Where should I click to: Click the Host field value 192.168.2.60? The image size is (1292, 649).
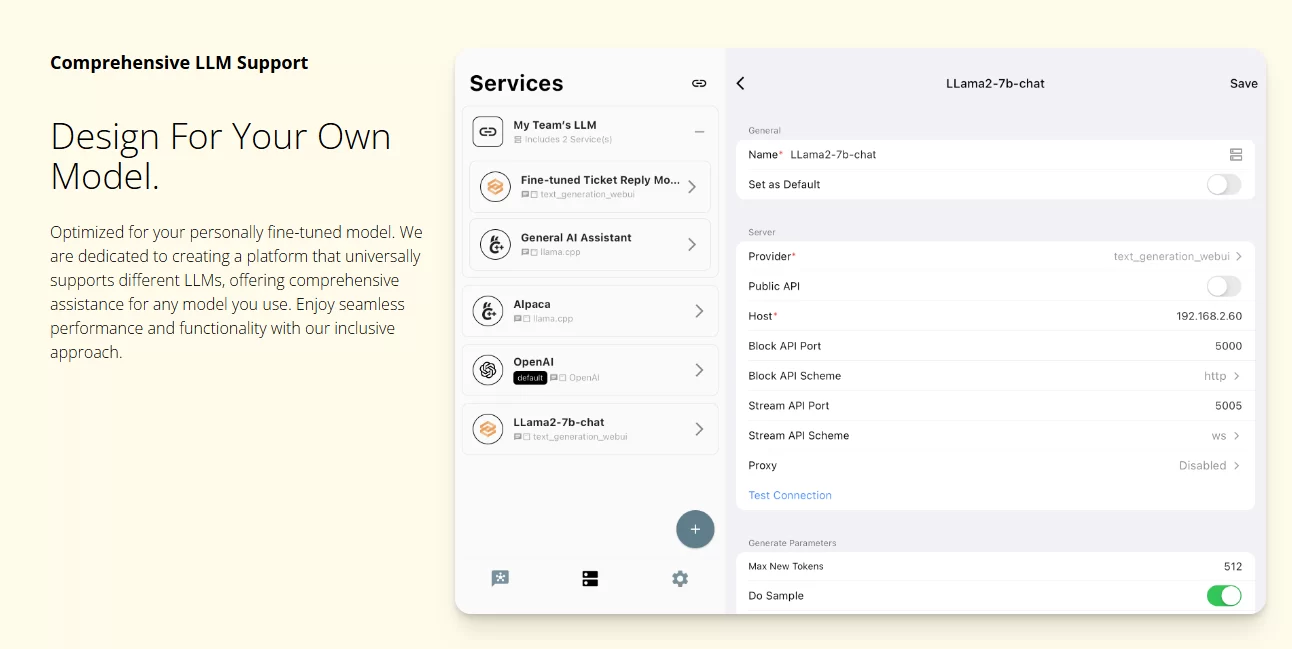click(x=1208, y=316)
